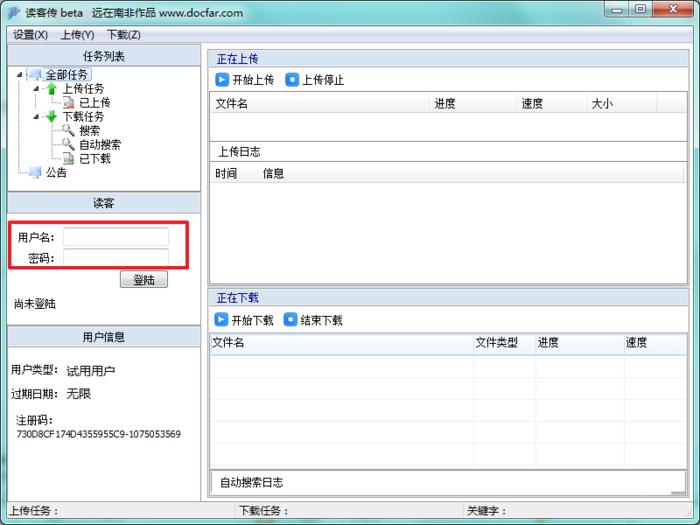Viewport: 700px width, 525px height.
Task: Click the 结束下载 label
Action: coord(321,320)
